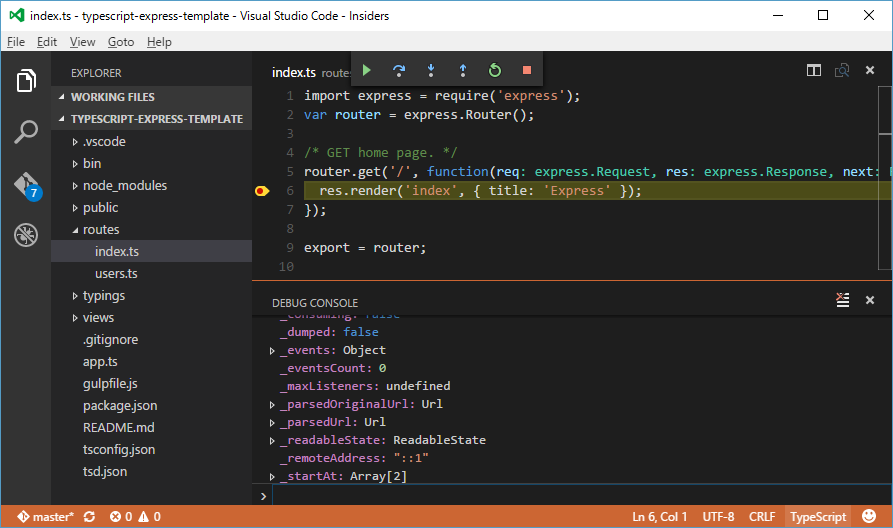893x528 pixels.
Task: Open the View menu
Action: coord(83,42)
